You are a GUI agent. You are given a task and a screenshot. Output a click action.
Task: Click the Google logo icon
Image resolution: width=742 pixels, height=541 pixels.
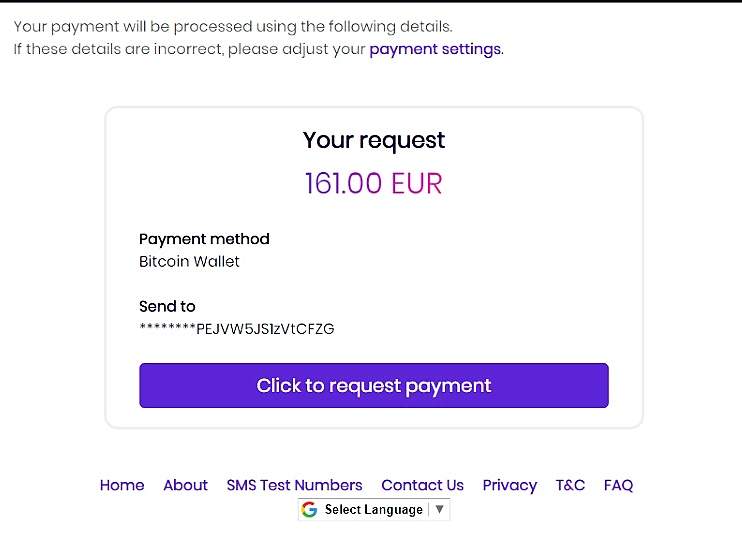pyautogui.click(x=309, y=510)
